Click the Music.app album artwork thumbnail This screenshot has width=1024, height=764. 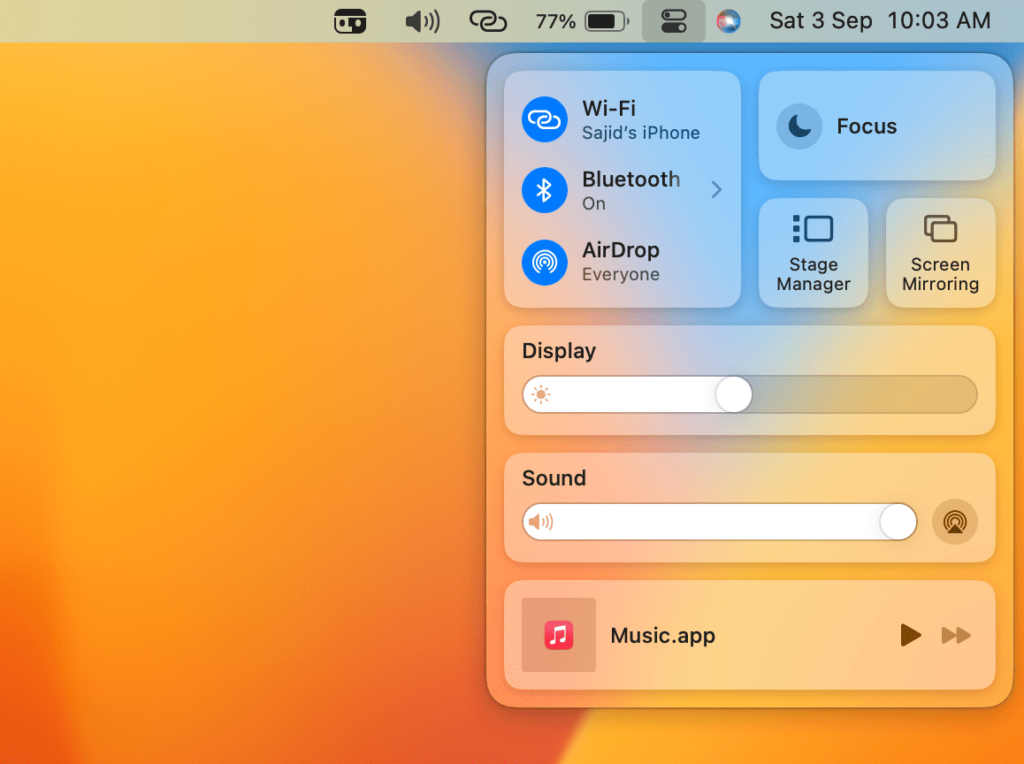pyautogui.click(x=558, y=635)
